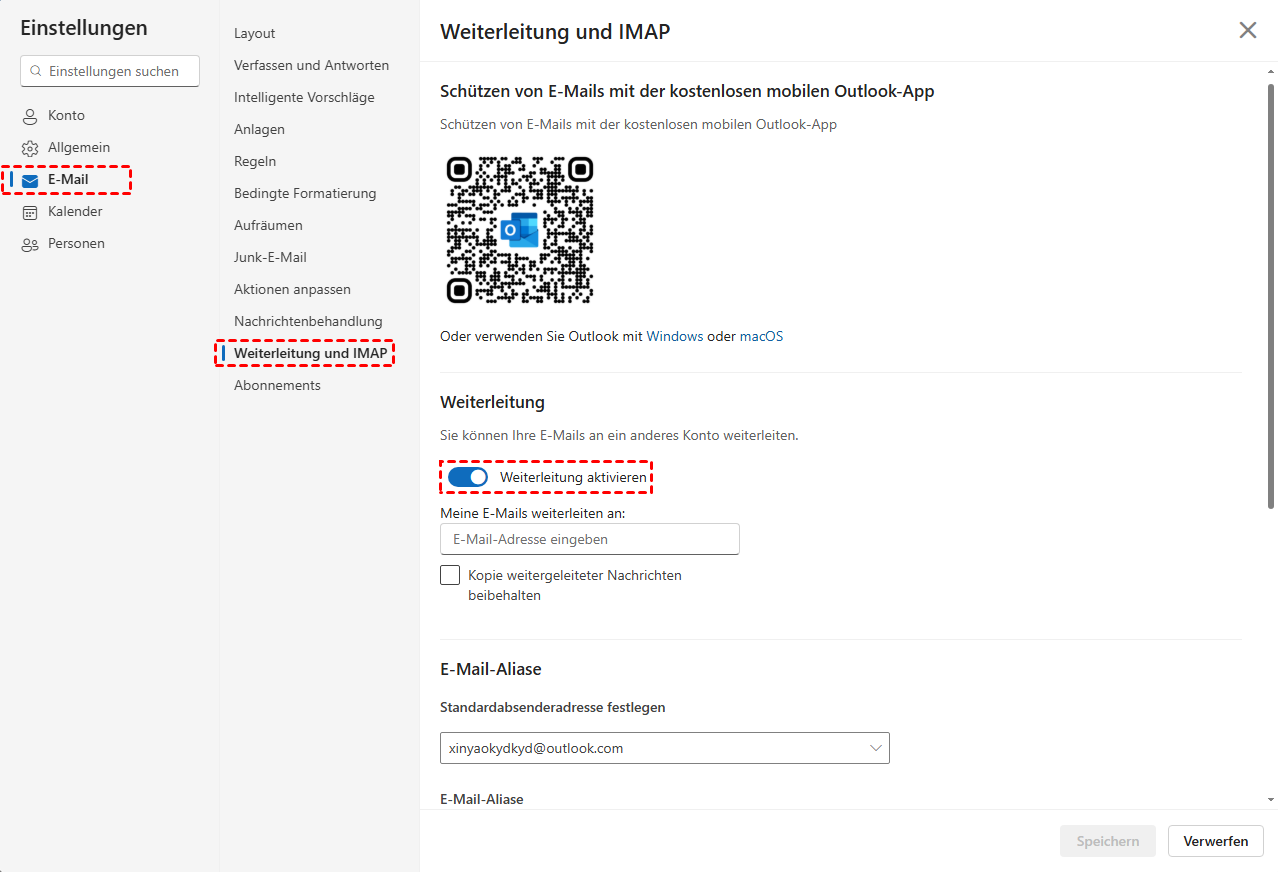Select Aktionen anpassen
The image size is (1278, 872).
click(292, 289)
